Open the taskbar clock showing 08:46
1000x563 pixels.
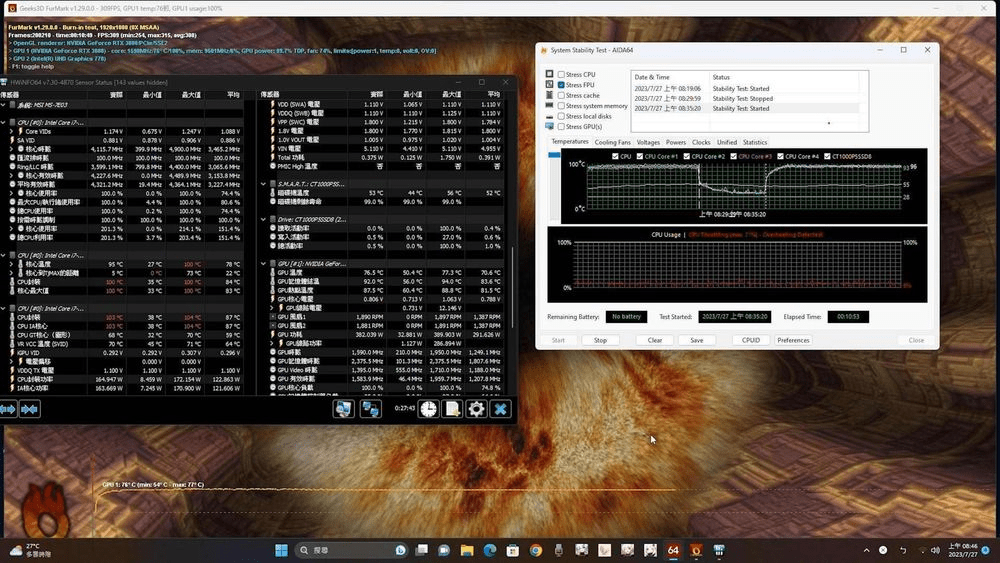pos(962,550)
